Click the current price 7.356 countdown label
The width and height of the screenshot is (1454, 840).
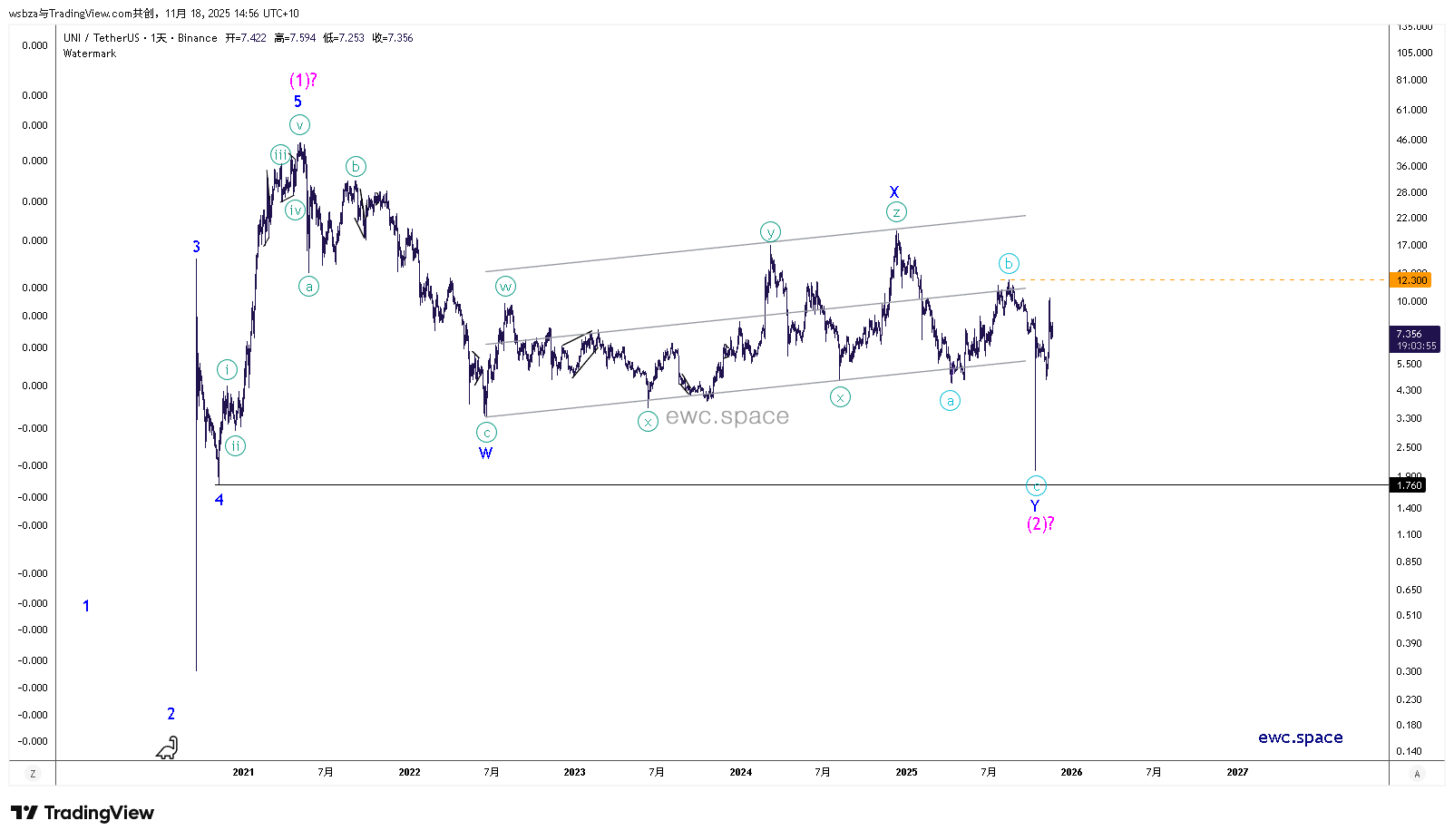[x=1415, y=339]
